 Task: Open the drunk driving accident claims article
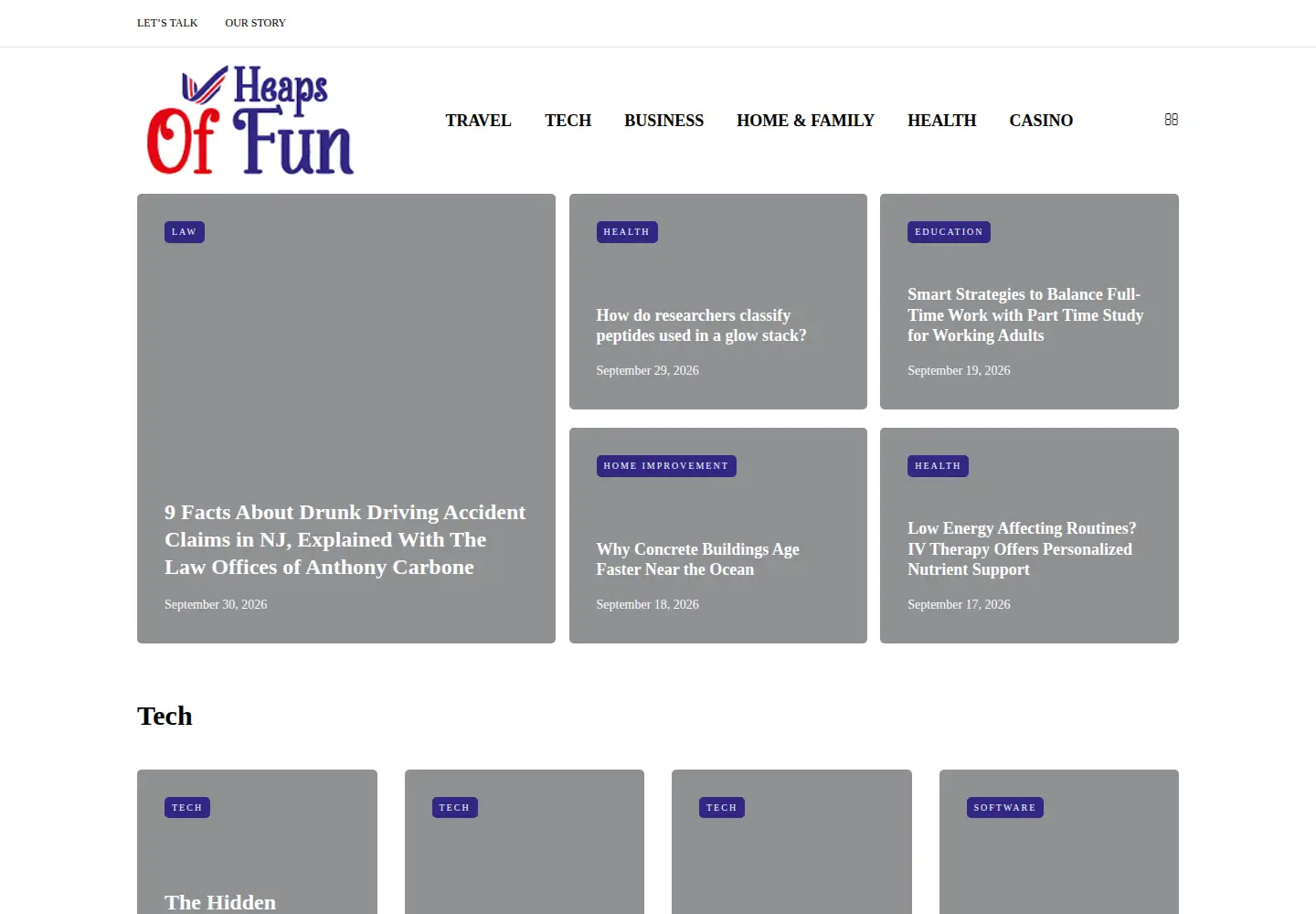345,540
